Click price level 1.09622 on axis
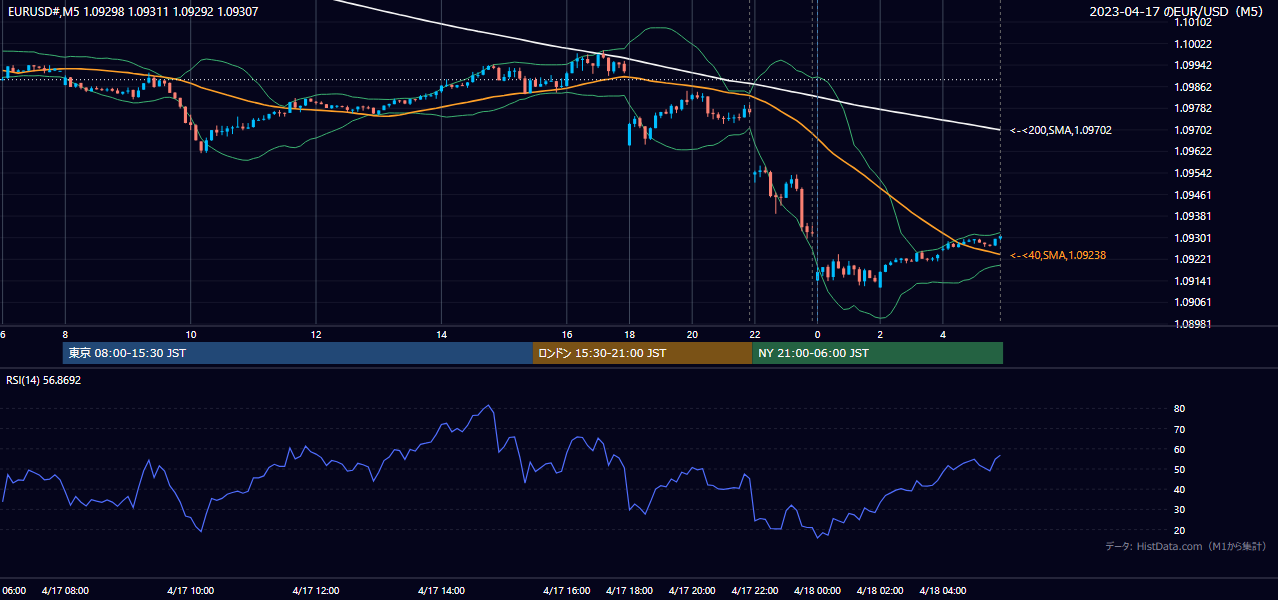 click(1194, 152)
